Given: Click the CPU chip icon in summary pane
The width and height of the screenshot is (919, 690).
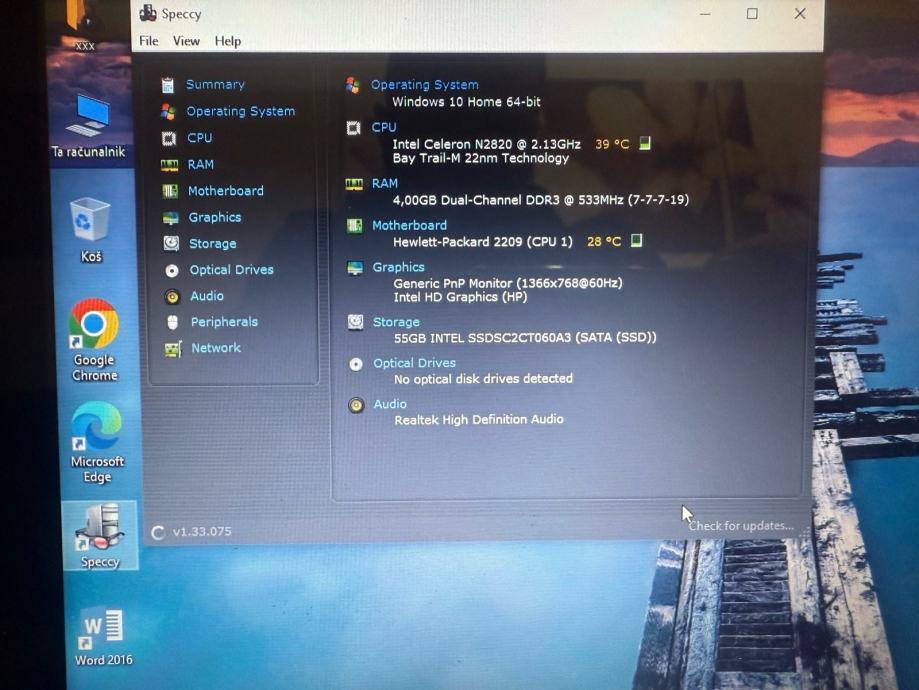Looking at the screenshot, I should click(x=353, y=128).
